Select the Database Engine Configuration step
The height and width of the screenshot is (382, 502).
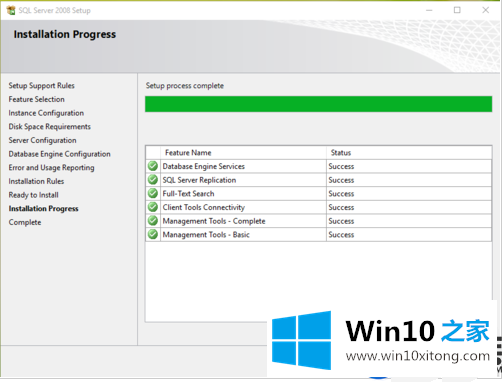60,154
